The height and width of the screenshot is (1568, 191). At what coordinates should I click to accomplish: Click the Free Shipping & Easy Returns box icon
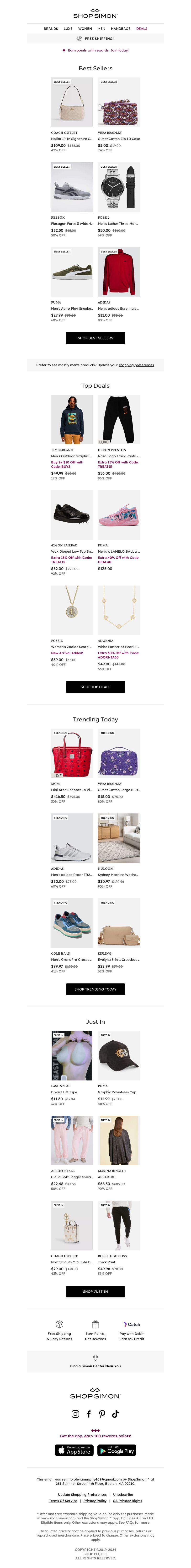(59, 1324)
